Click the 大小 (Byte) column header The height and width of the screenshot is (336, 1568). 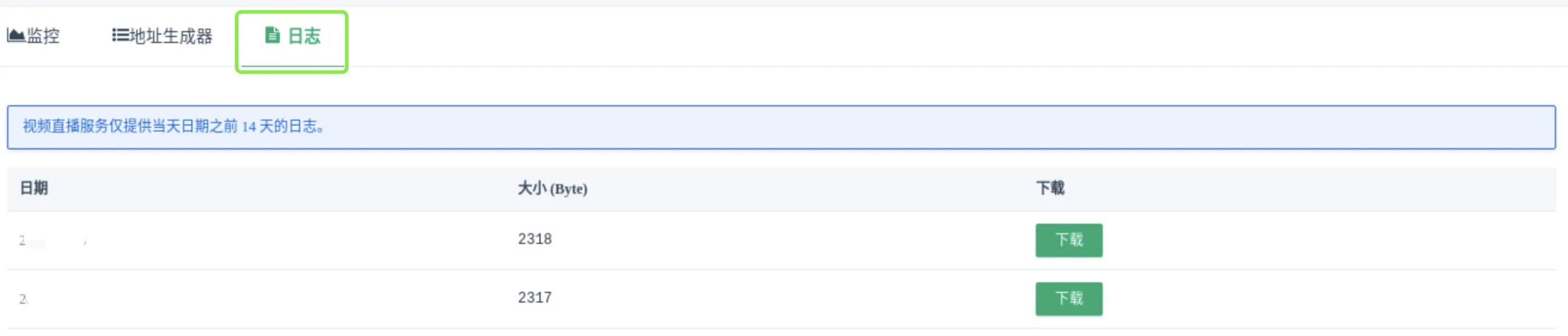[x=552, y=189]
